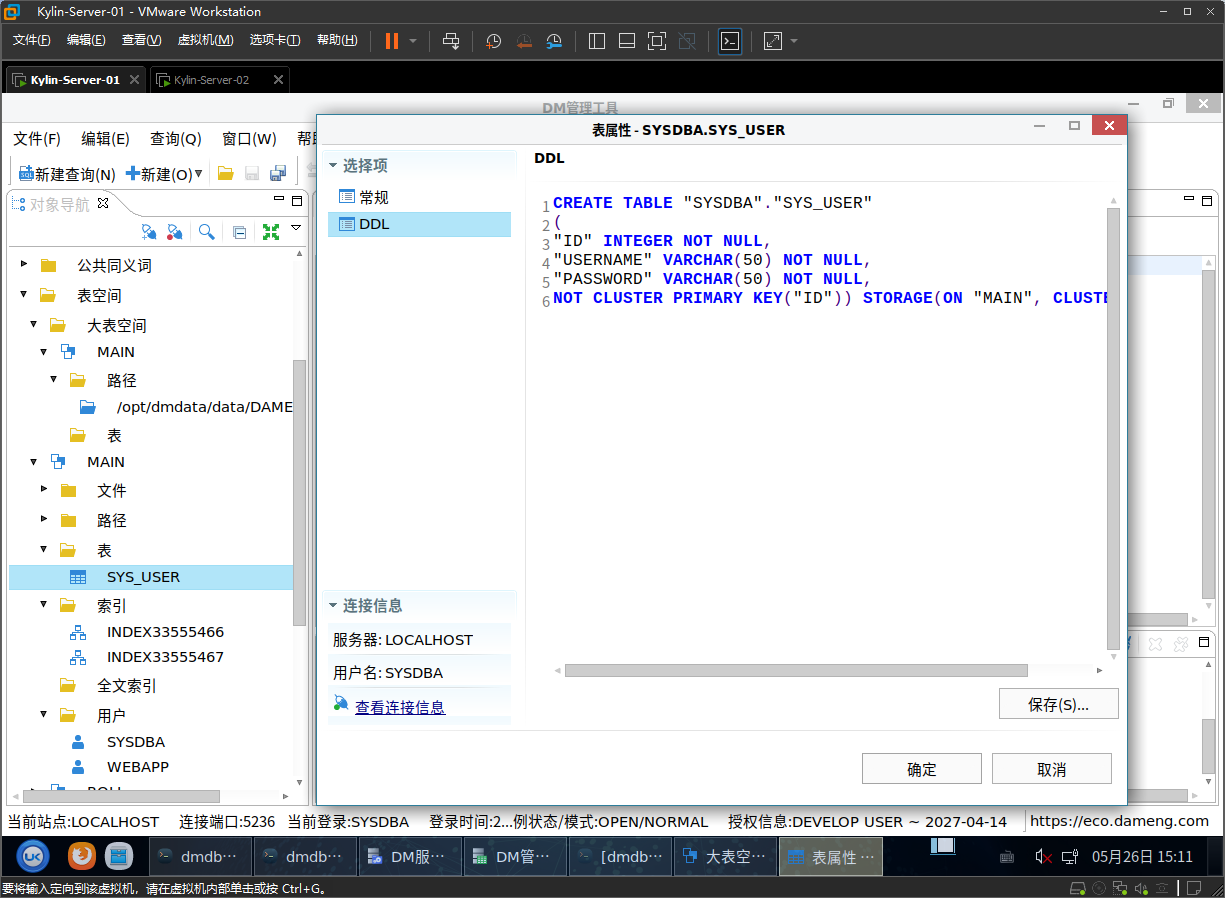Collapse the 索引 tree node
1225x898 pixels.
[44, 604]
